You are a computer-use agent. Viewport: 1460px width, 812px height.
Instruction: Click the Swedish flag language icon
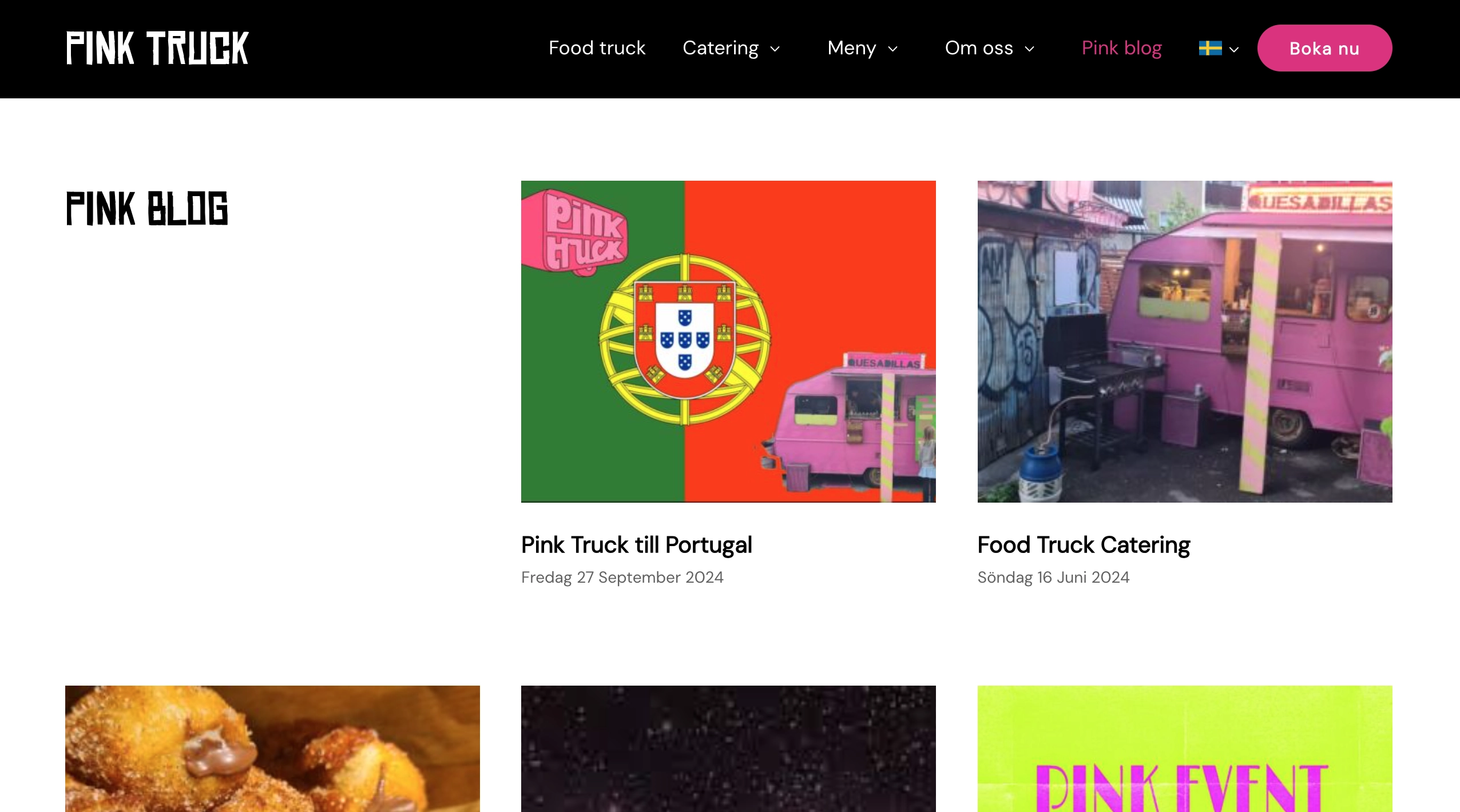[1210, 48]
